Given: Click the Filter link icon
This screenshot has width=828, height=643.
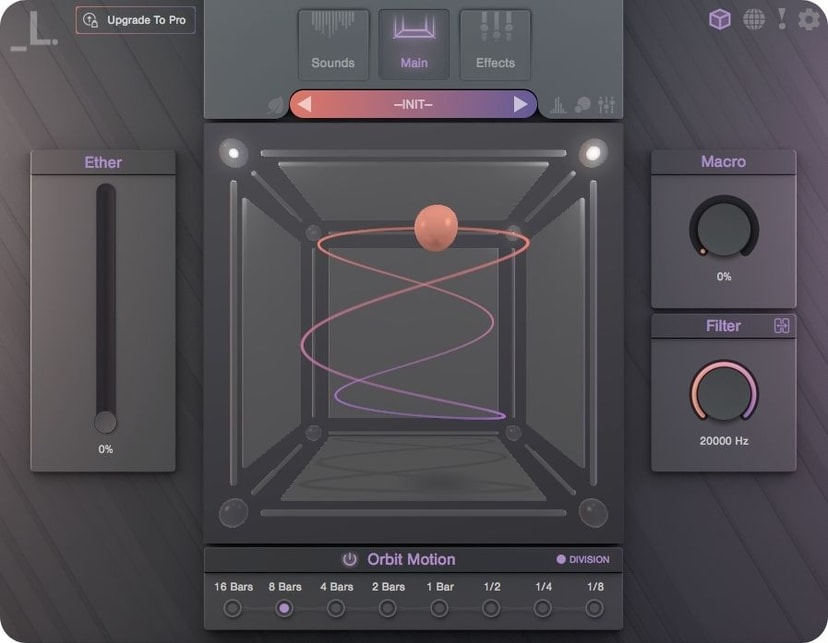Looking at the screenshot, I should pyautogui.click(x=782, y=326).
